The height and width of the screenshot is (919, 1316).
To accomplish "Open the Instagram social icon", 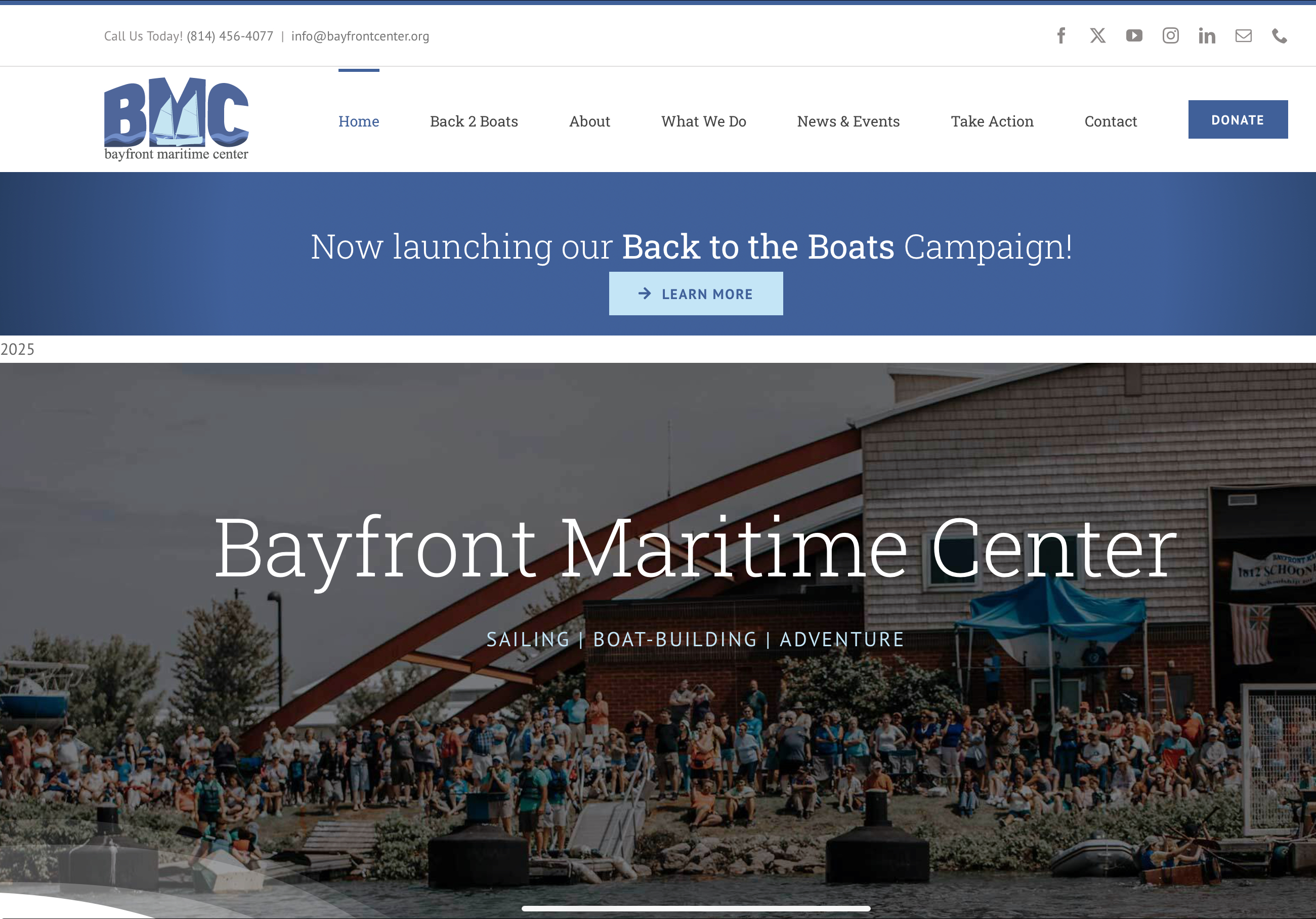I will [x=1170, y=35].
